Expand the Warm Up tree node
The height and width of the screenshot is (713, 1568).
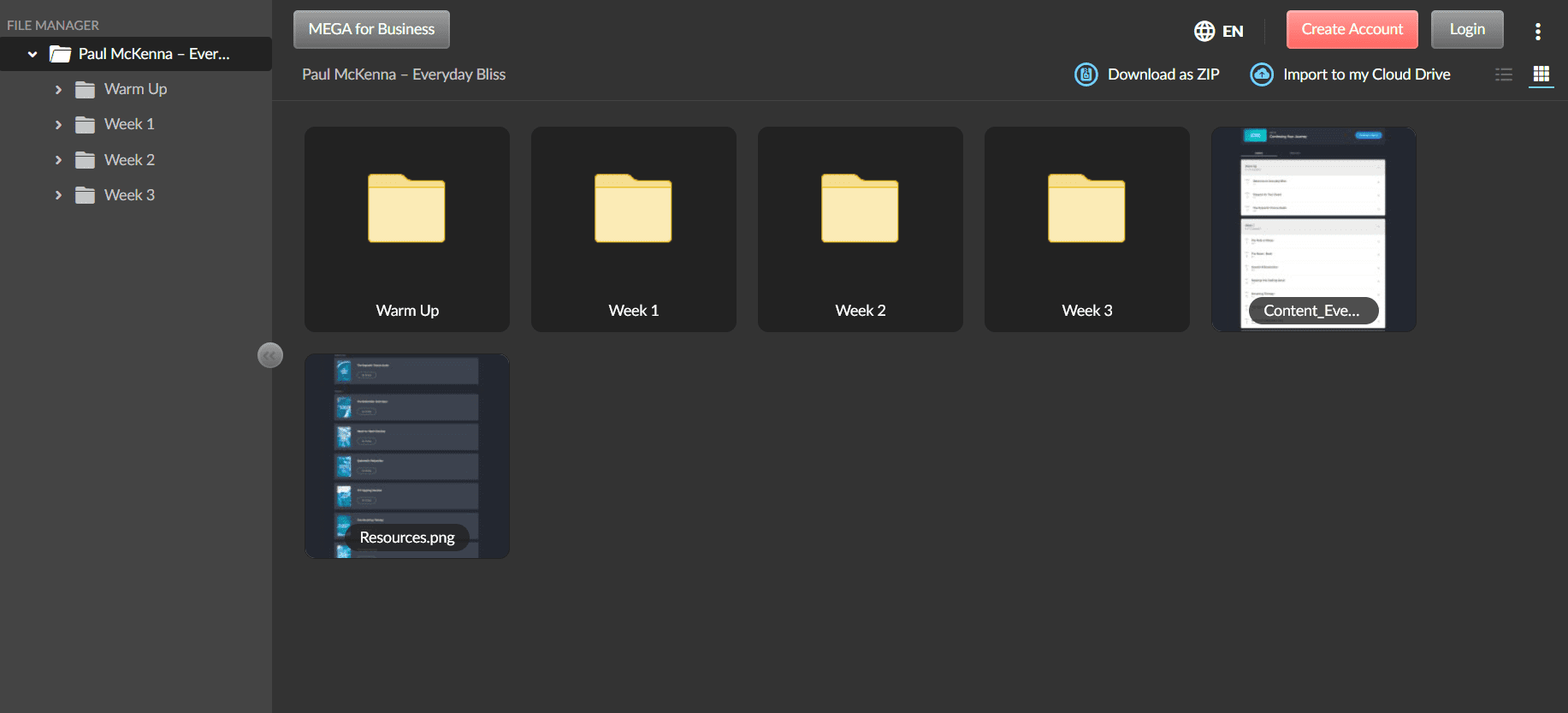(x=58, y=90)
